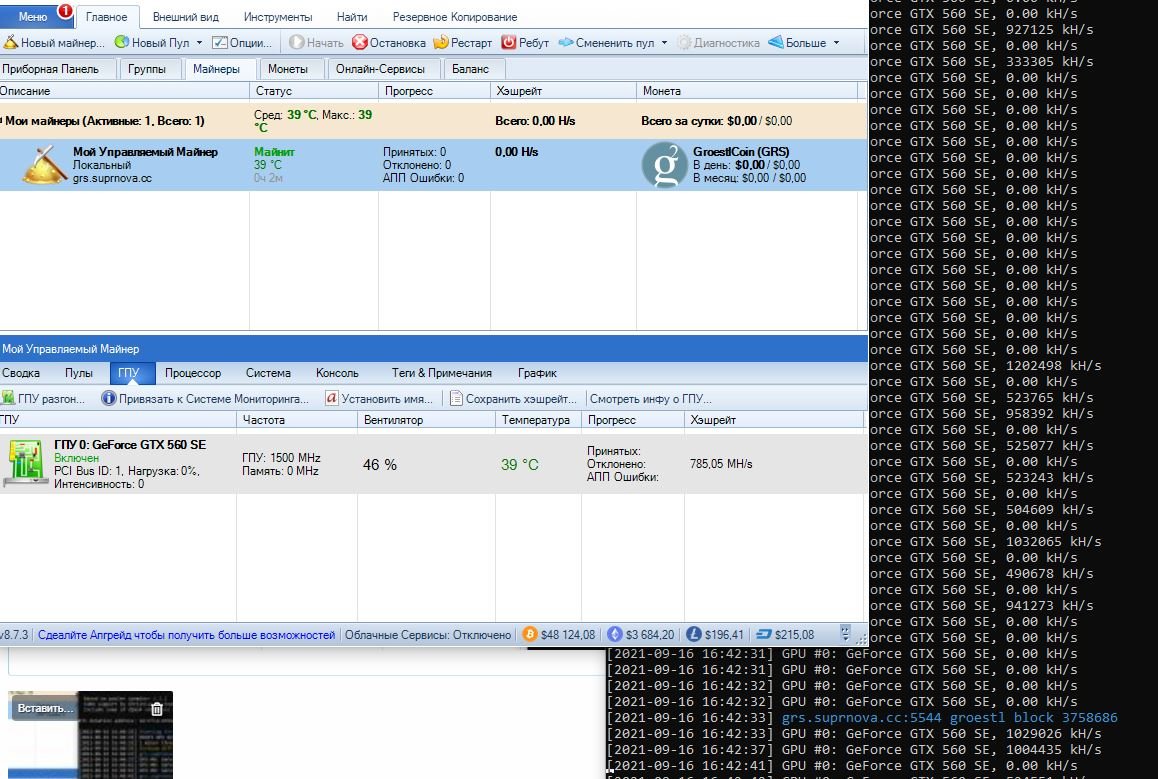The image size is (1158, 779).
Task: Open Опции via its checkmark icon
Action: tap(219, 43)
